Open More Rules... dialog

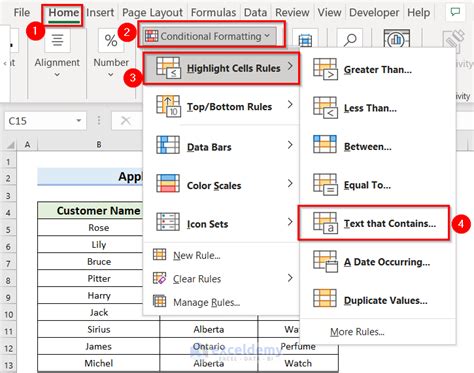357,332
